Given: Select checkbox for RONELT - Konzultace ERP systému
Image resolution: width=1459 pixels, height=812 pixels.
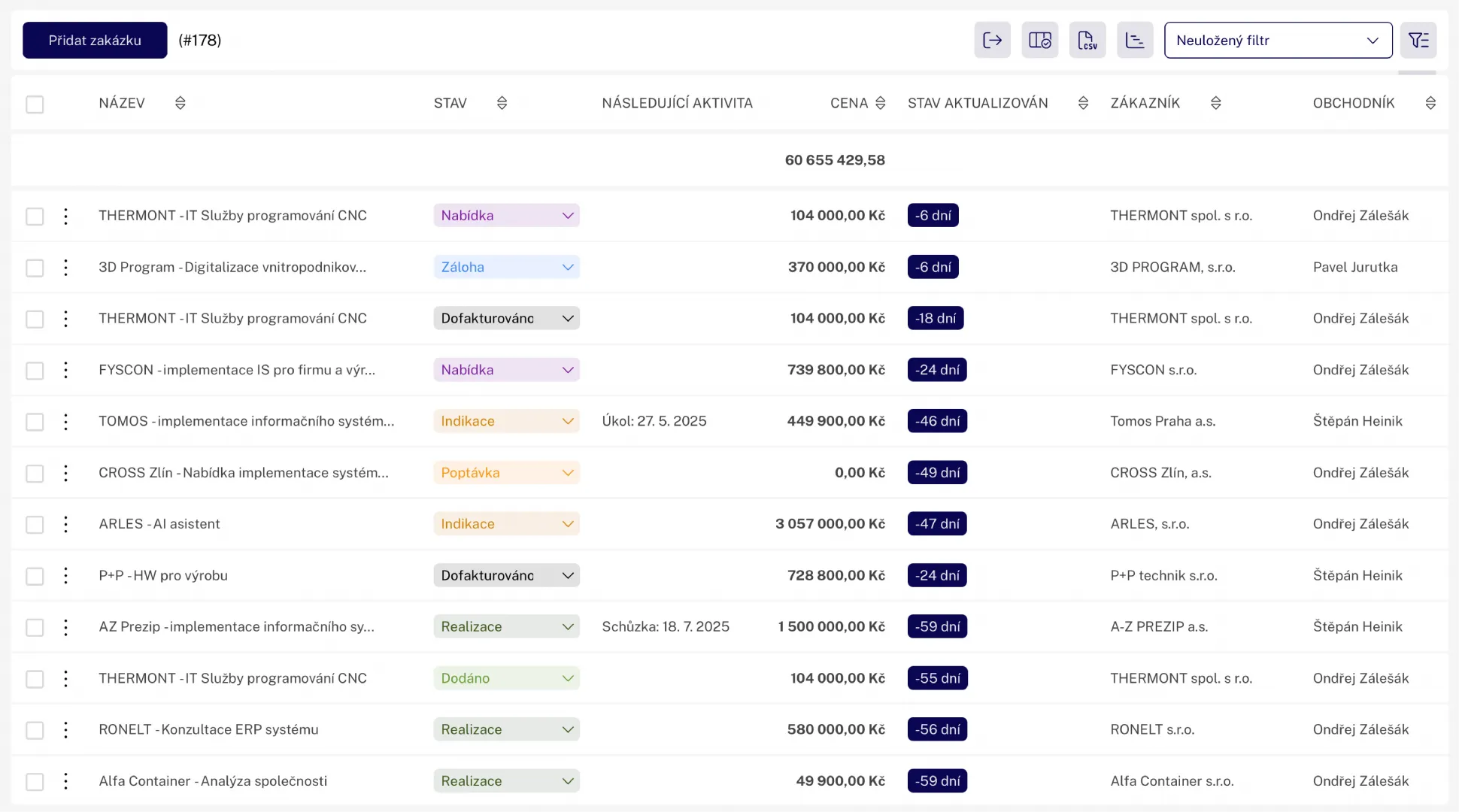Looking at the screenshot, I should coord(35,730).
